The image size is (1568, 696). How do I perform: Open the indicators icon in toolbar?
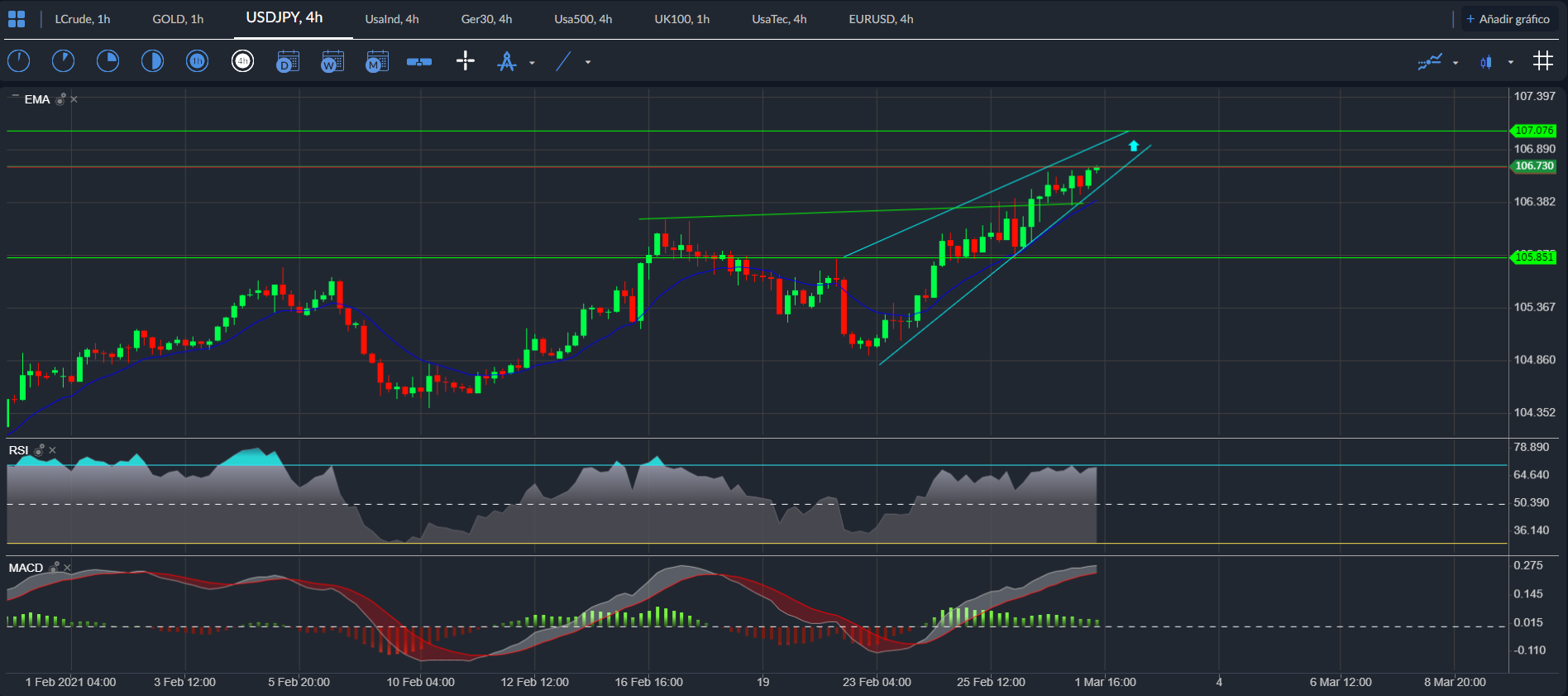pos(1430,61)
